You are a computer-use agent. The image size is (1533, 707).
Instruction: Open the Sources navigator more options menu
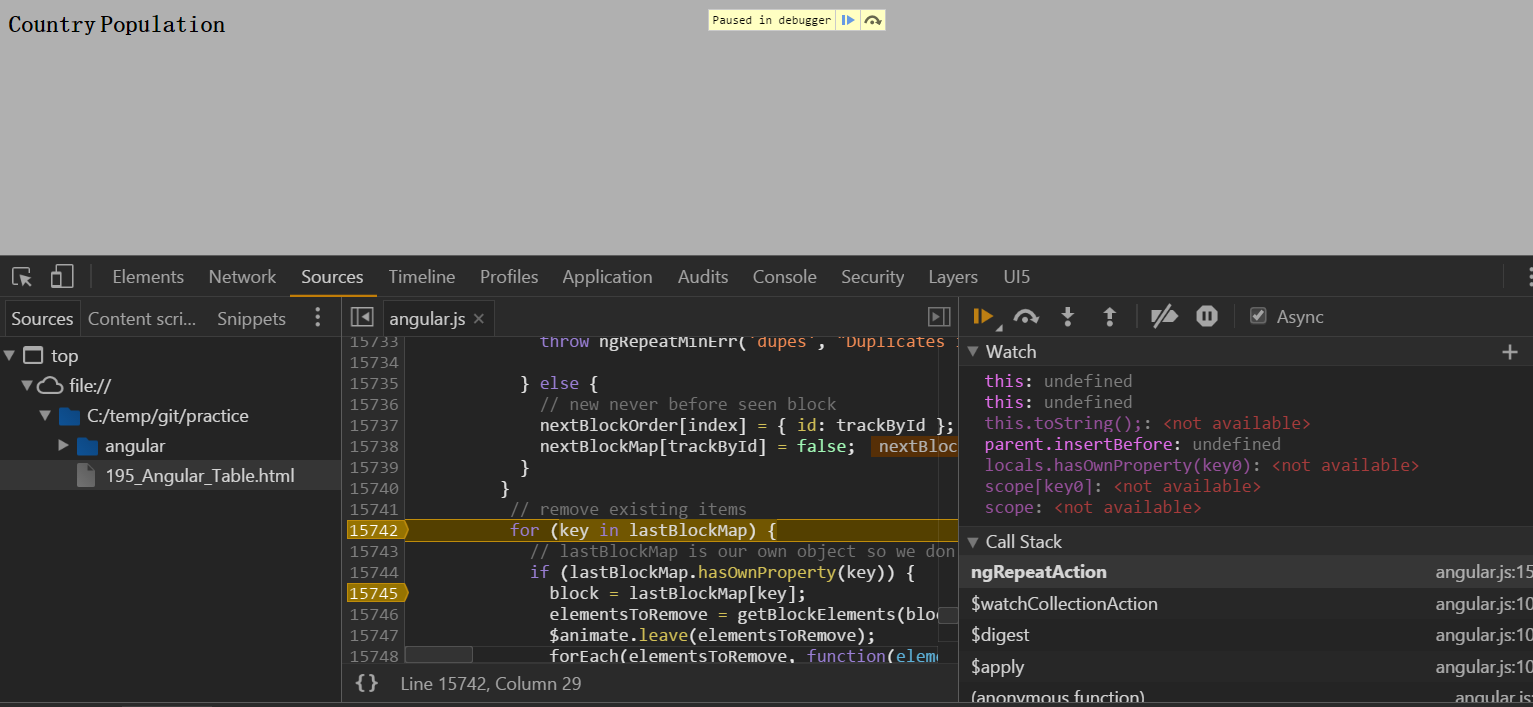(318, 318)
